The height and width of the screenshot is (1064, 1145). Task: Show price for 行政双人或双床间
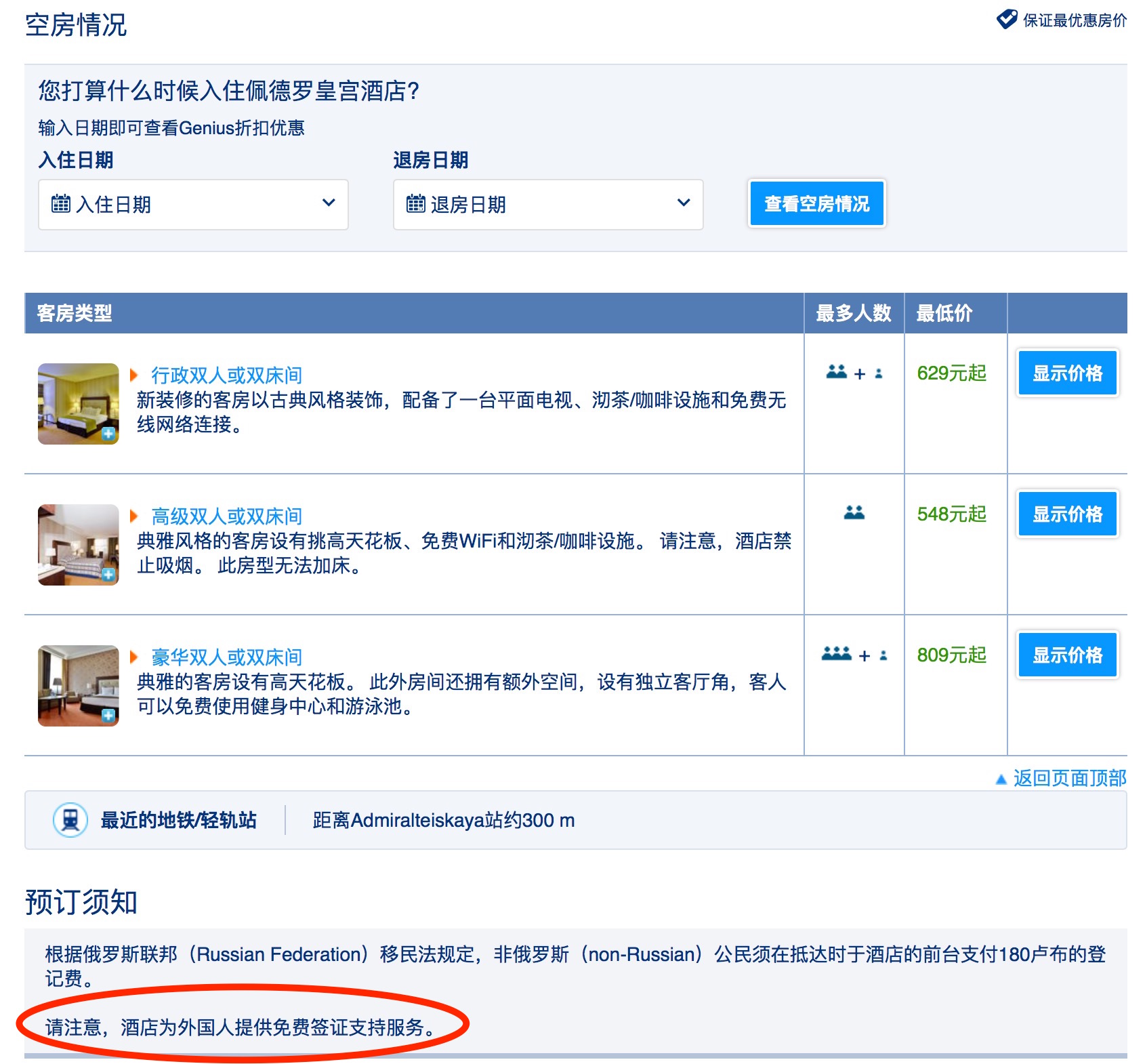pos(1067,373)
